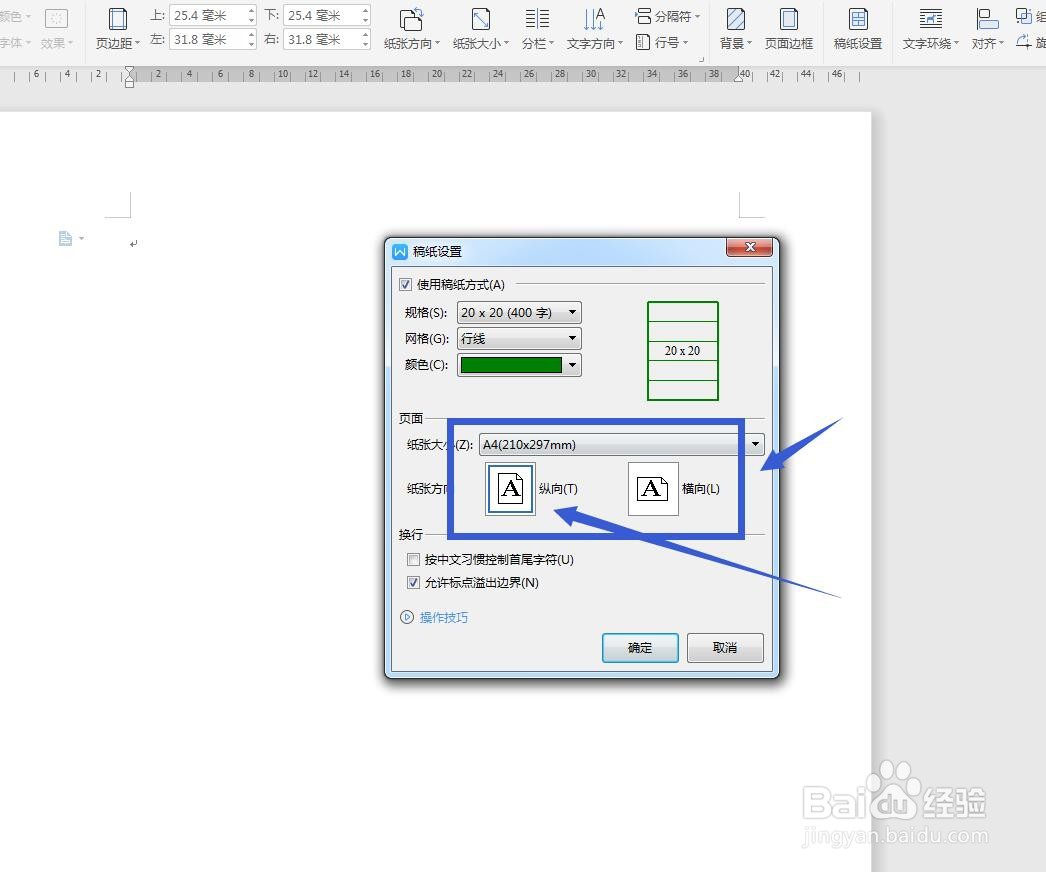Click the green color swatch in 颜色 field
Screen dimensions: 1046x872
coord(511,365)
